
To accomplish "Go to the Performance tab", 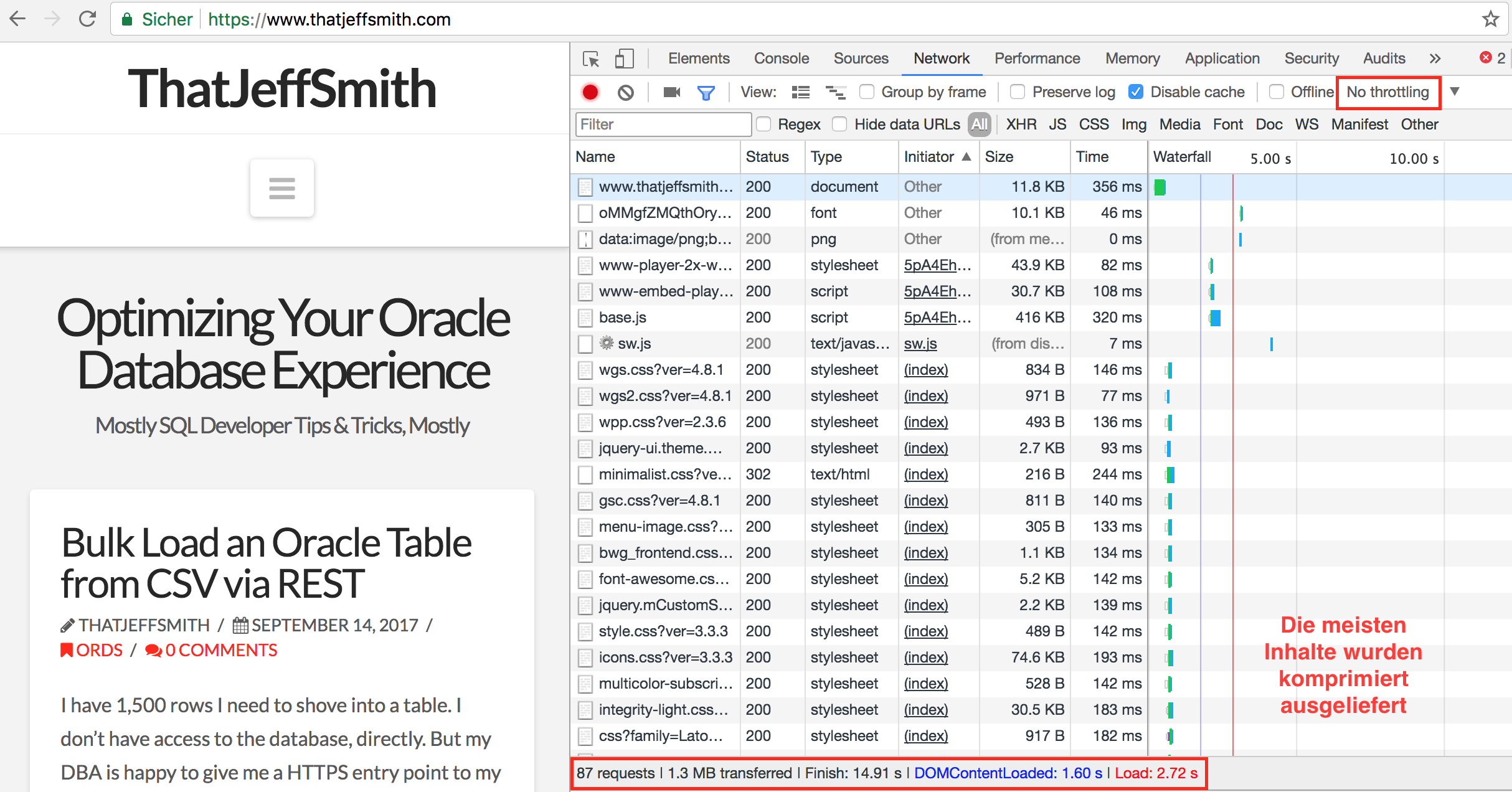I will pyautogui.click(x=1037, y=59).
